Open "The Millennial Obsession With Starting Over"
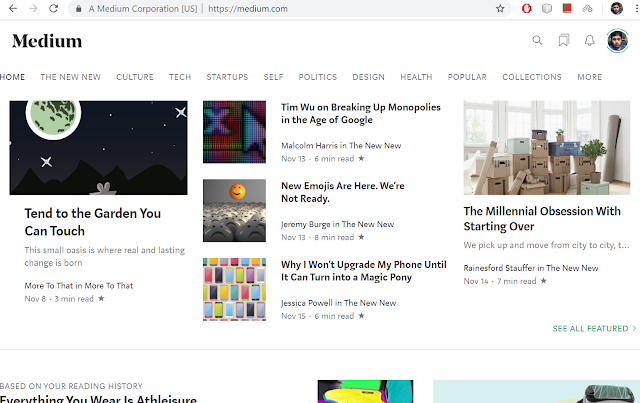Screen dimensions: 640x403 542,218
